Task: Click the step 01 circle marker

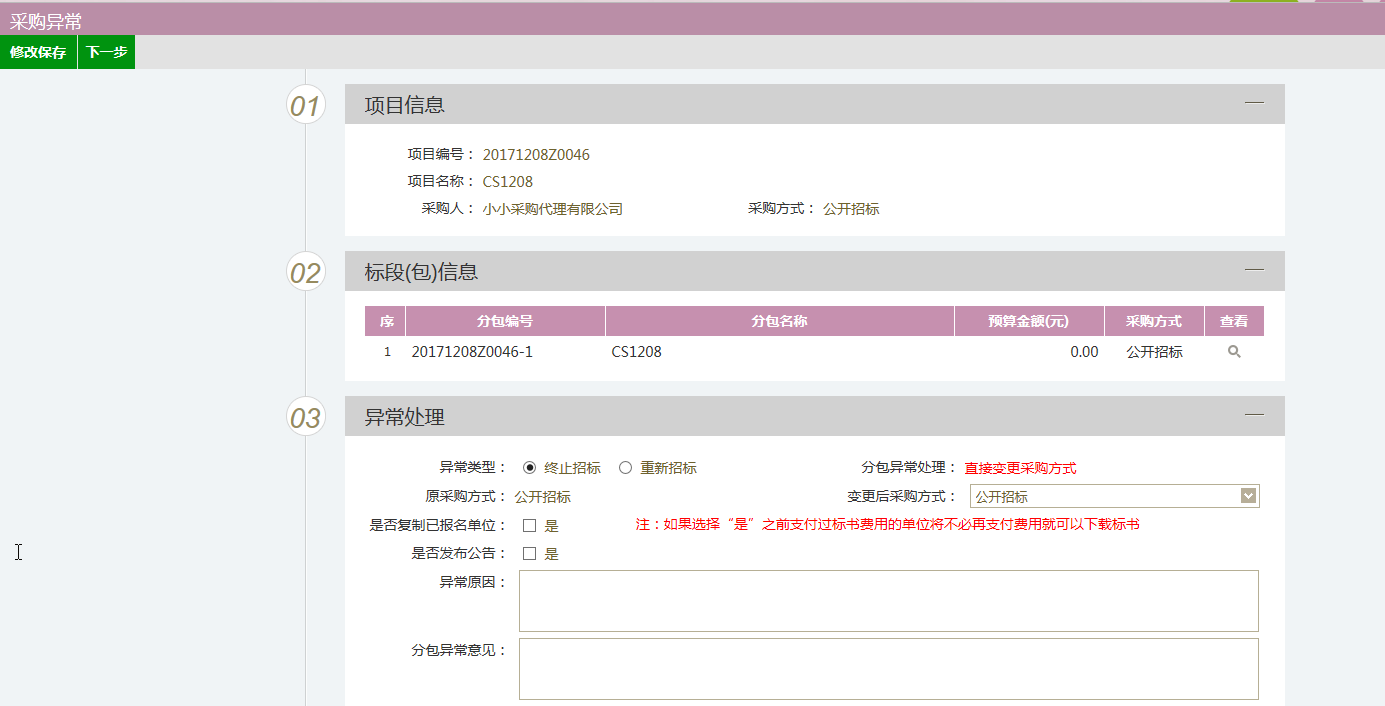Action: (x=305, y=105)
